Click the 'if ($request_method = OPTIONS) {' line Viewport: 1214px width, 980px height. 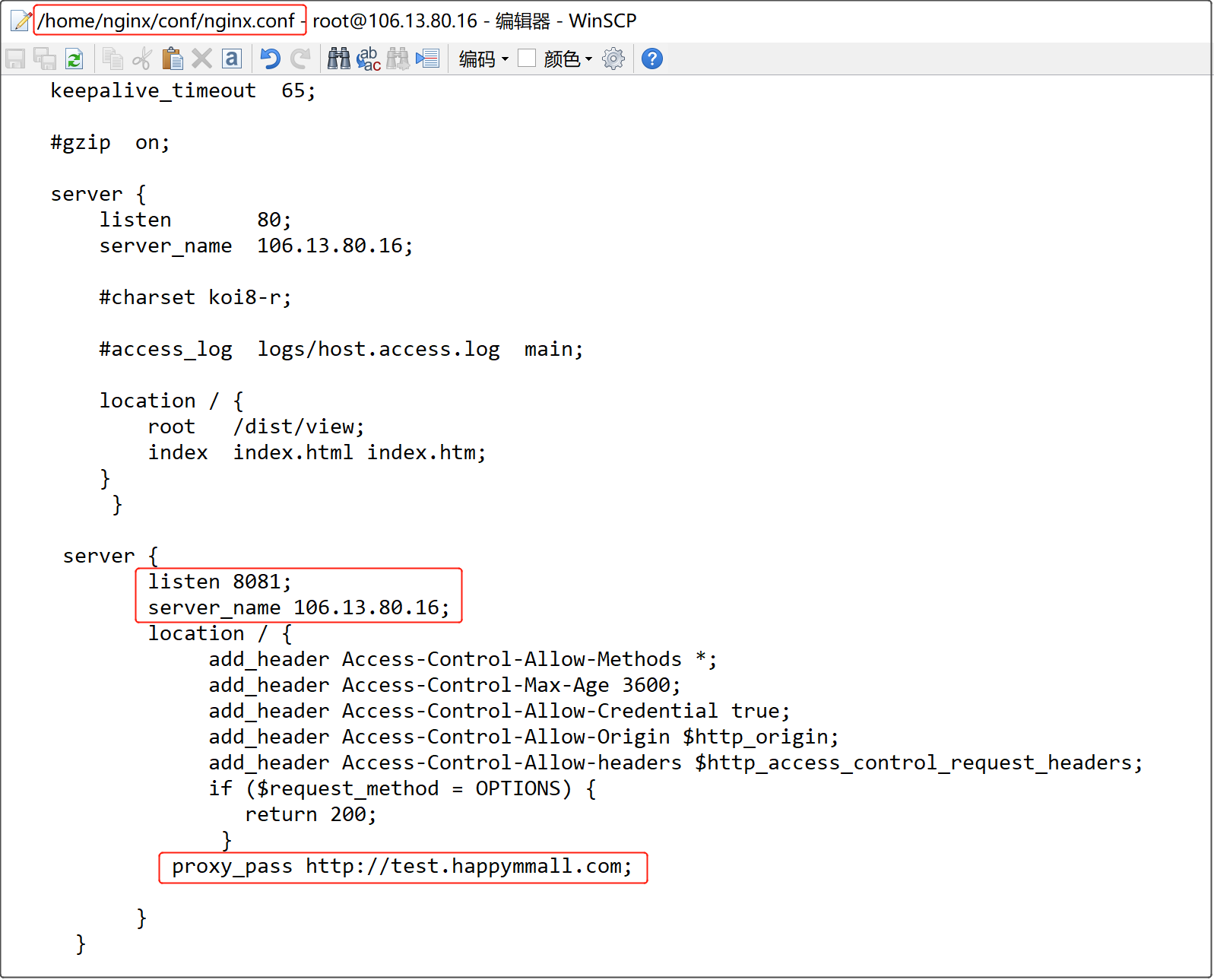coord(403,788)
